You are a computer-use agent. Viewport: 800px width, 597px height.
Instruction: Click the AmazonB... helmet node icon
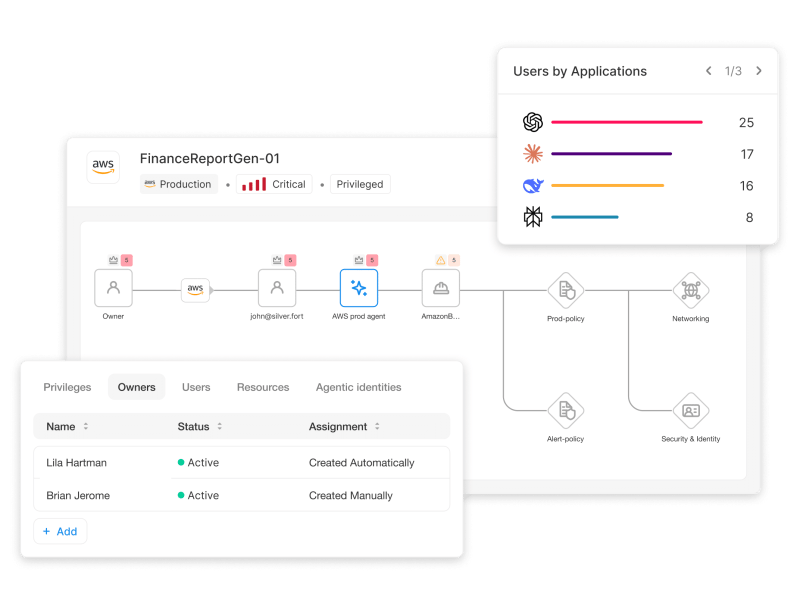pyautogui.click(x=441, y=288)
